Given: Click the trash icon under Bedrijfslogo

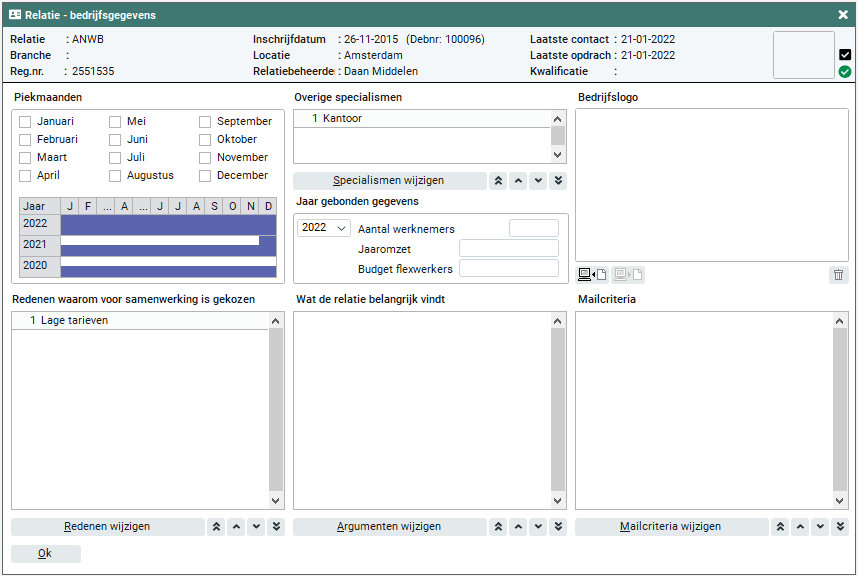Looking at the screenshot, I should (838, 275).
